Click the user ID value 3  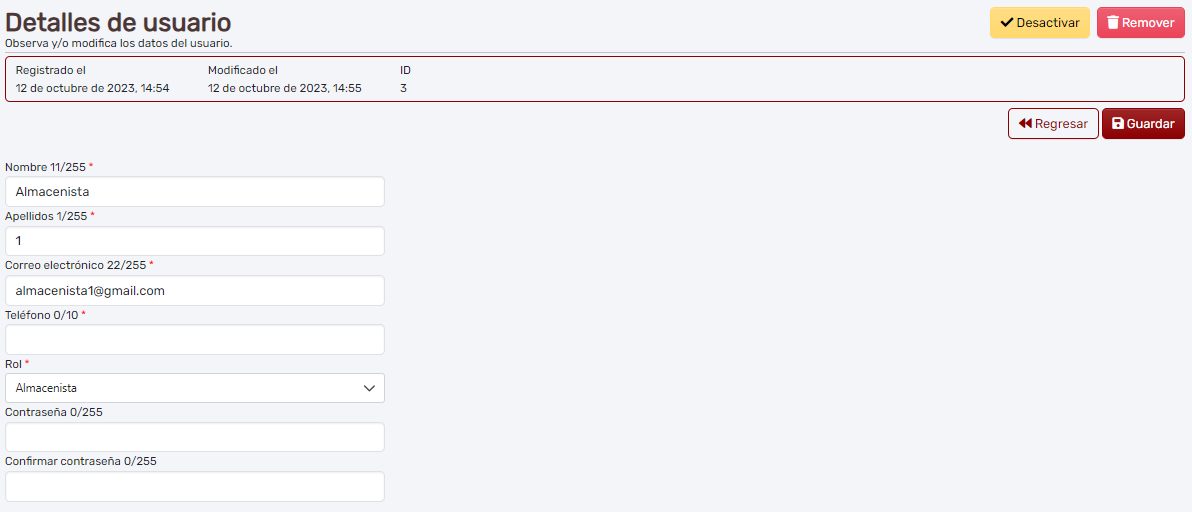403,88
